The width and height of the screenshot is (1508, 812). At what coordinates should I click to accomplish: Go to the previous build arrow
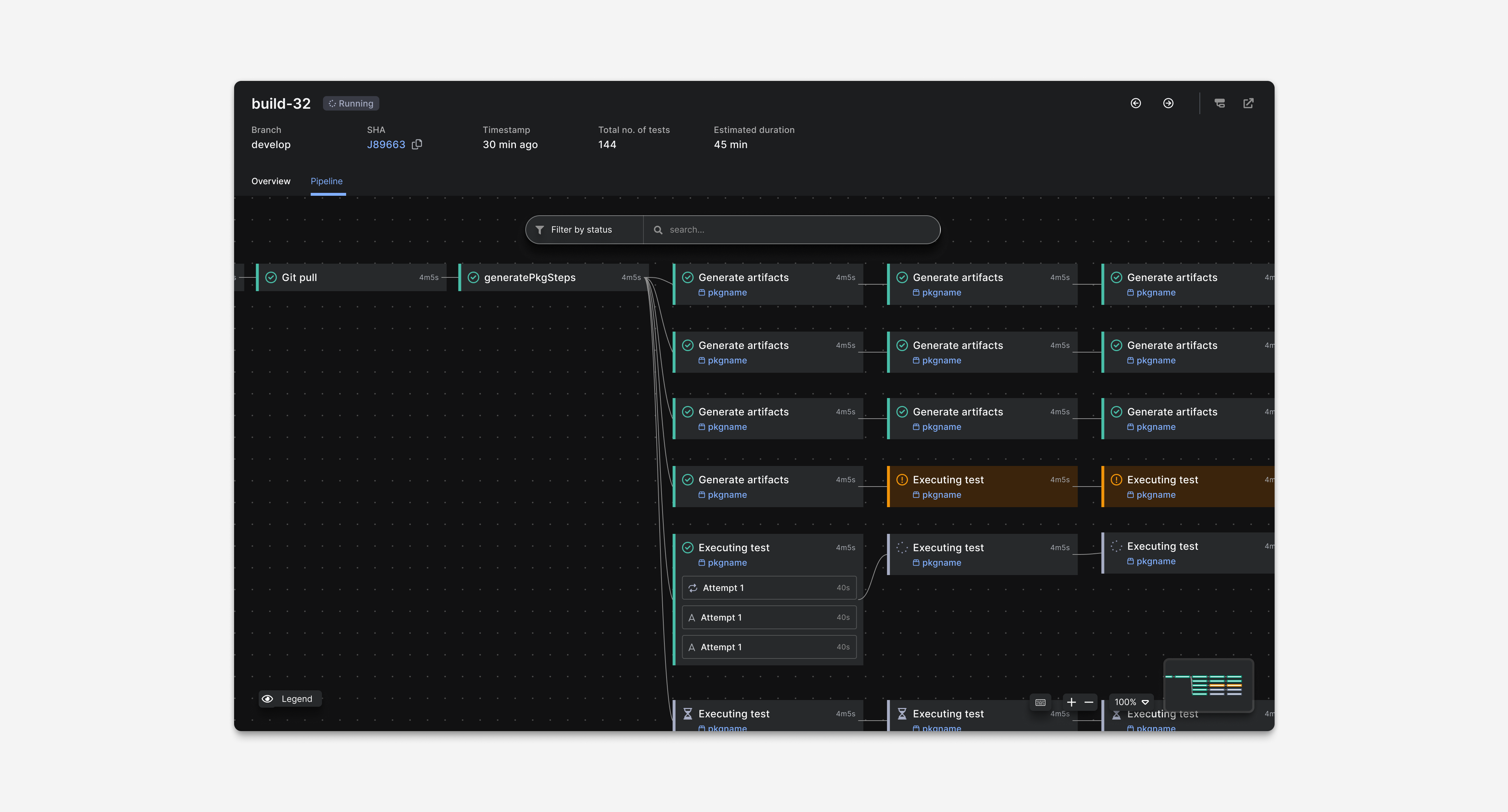[x=1136, y=103]
